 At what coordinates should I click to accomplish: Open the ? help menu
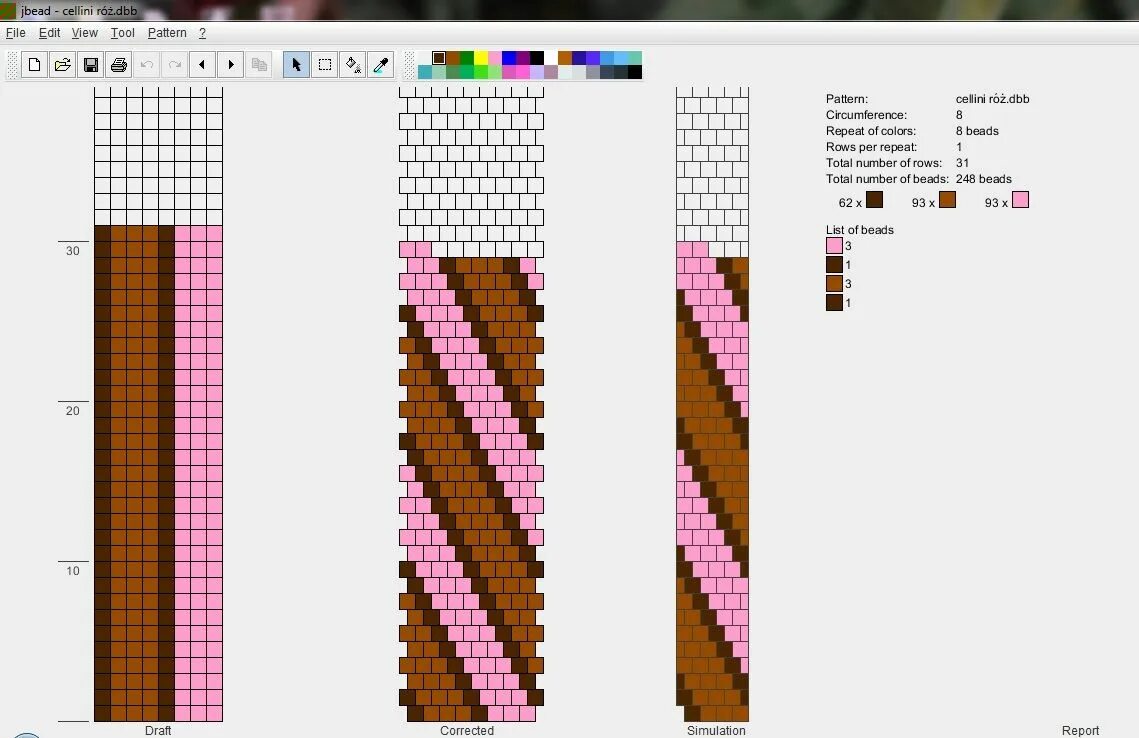[x=203, y=33]
